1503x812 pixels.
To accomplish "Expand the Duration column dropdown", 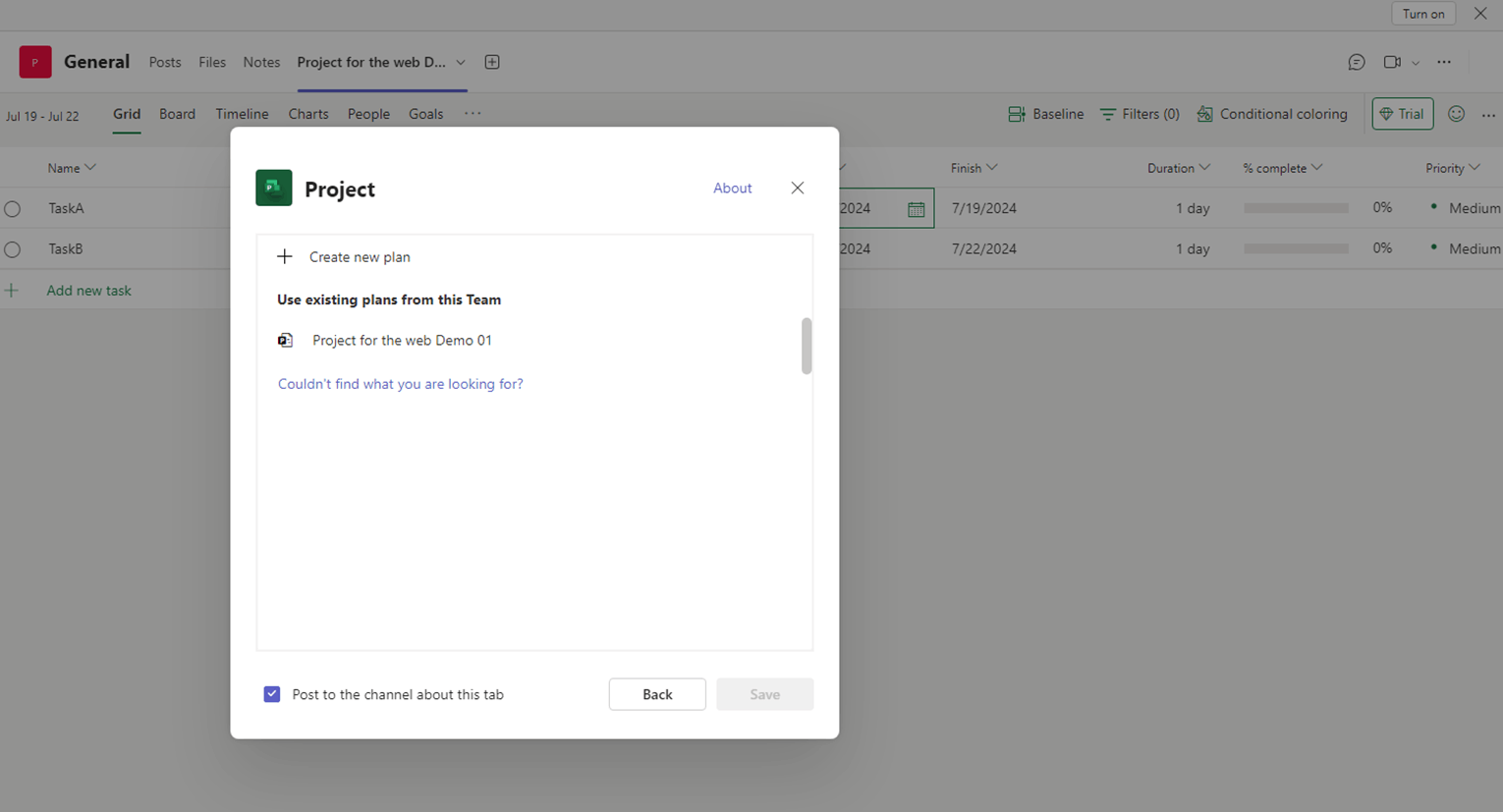I will [1204, 168].
